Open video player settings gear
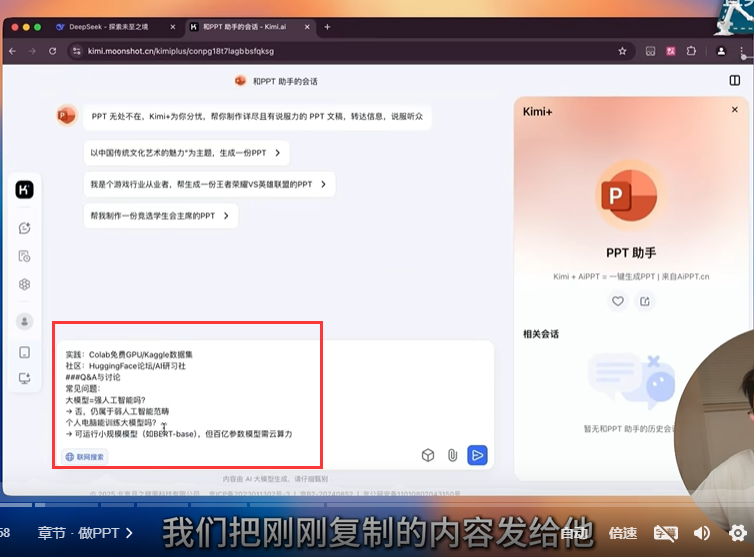The image size is (754, 557). 738,533
